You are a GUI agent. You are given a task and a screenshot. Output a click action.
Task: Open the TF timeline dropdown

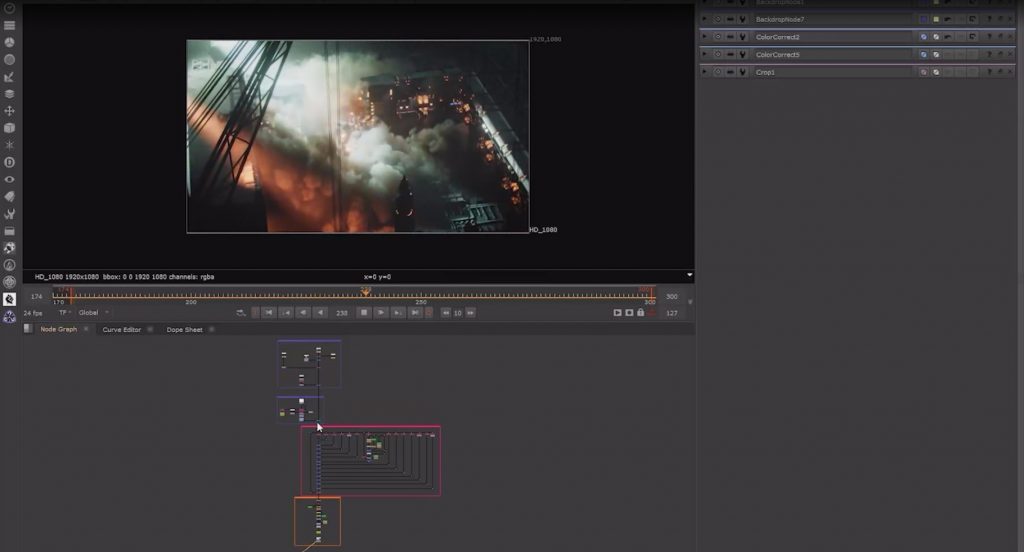pos(65,313)
